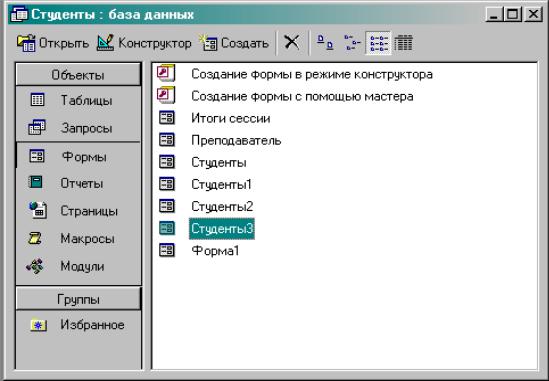Image resolution: width=549 pixels, height=381 pixels.
Task: Click the Формы icon in sidebar
Action: tap(37, 156)
